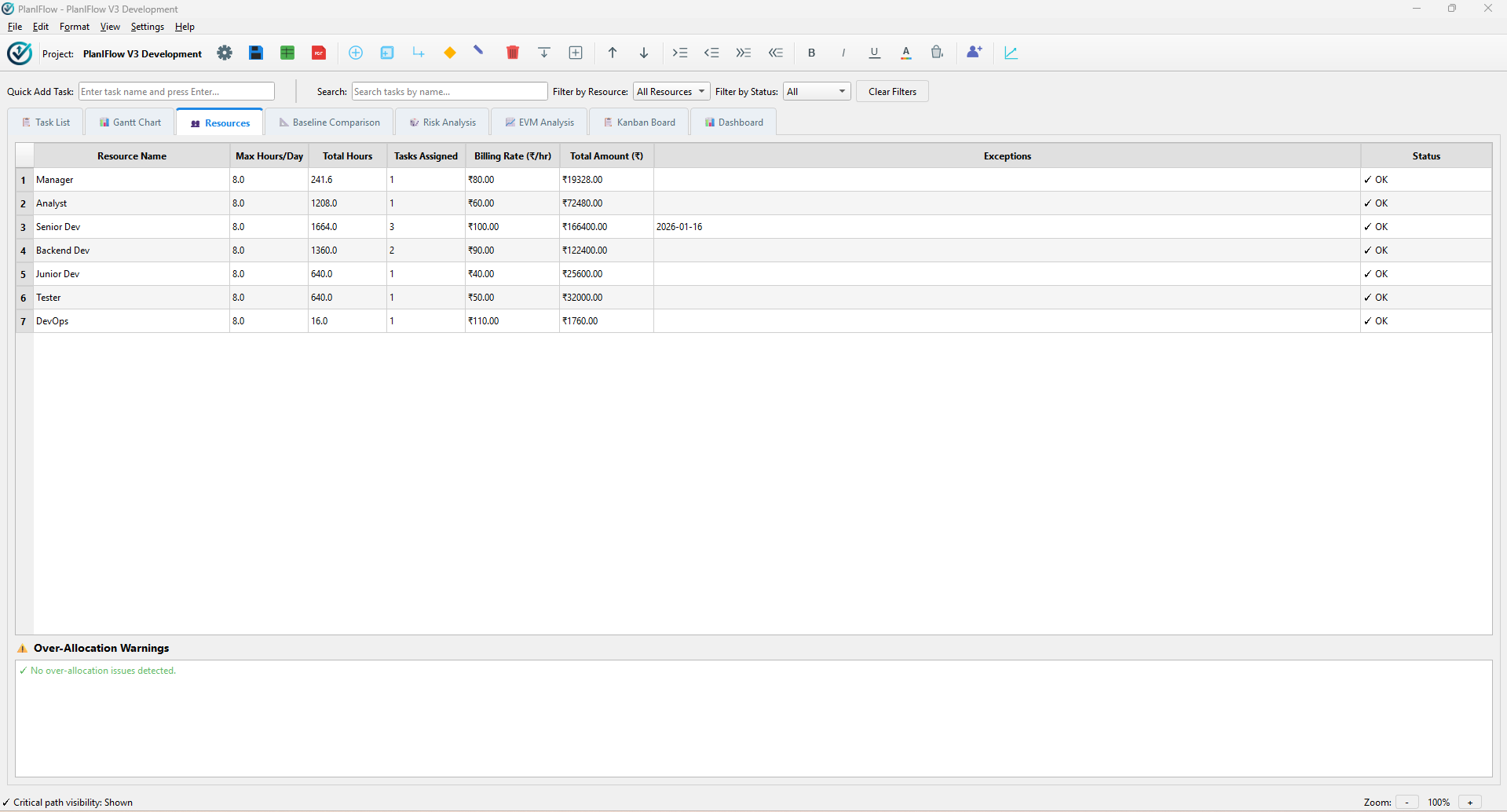Open the Format menu

75,27
